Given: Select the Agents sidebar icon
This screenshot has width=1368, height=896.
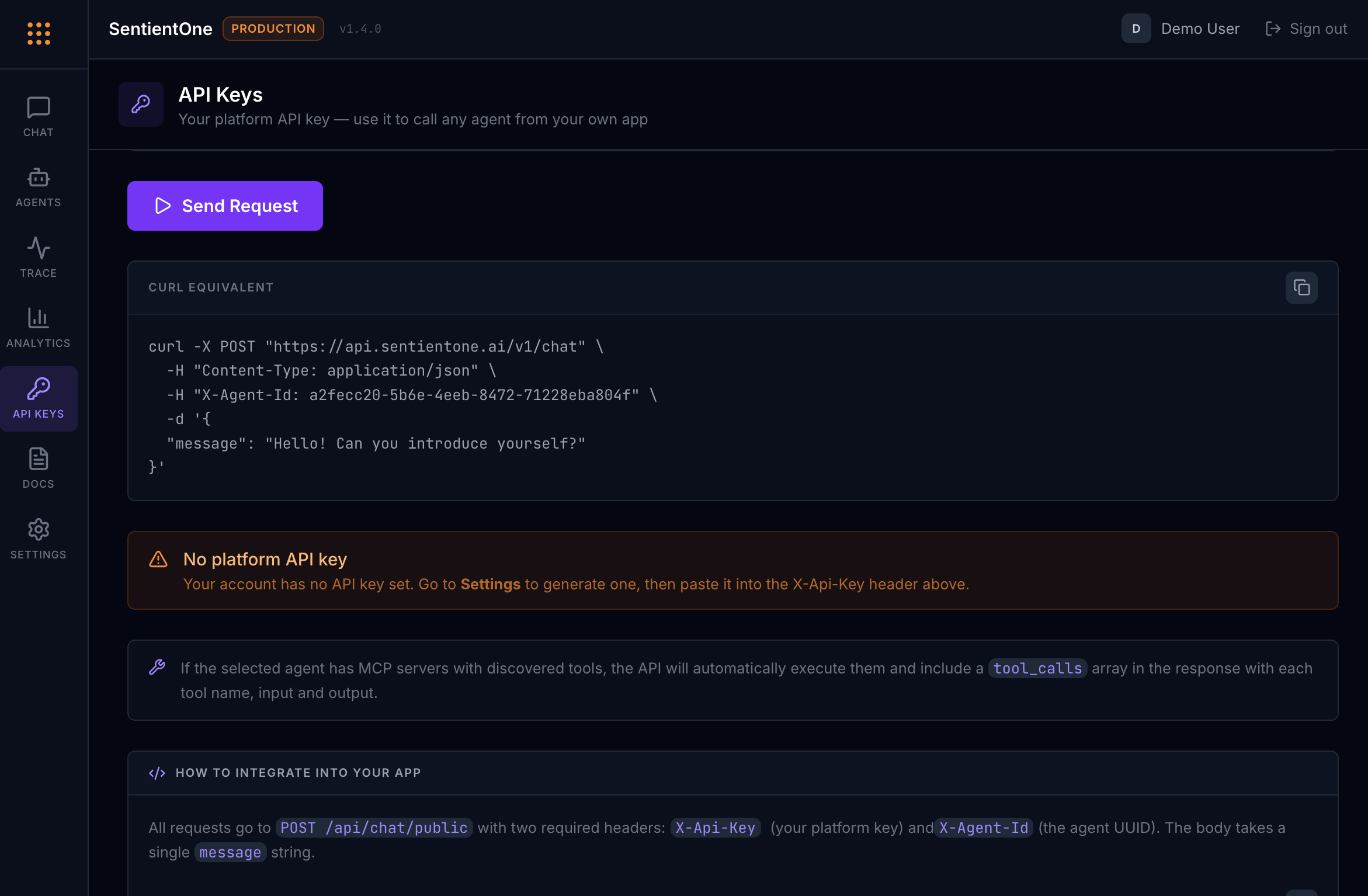Looking at the screenshot, I should tap(38, 186).
